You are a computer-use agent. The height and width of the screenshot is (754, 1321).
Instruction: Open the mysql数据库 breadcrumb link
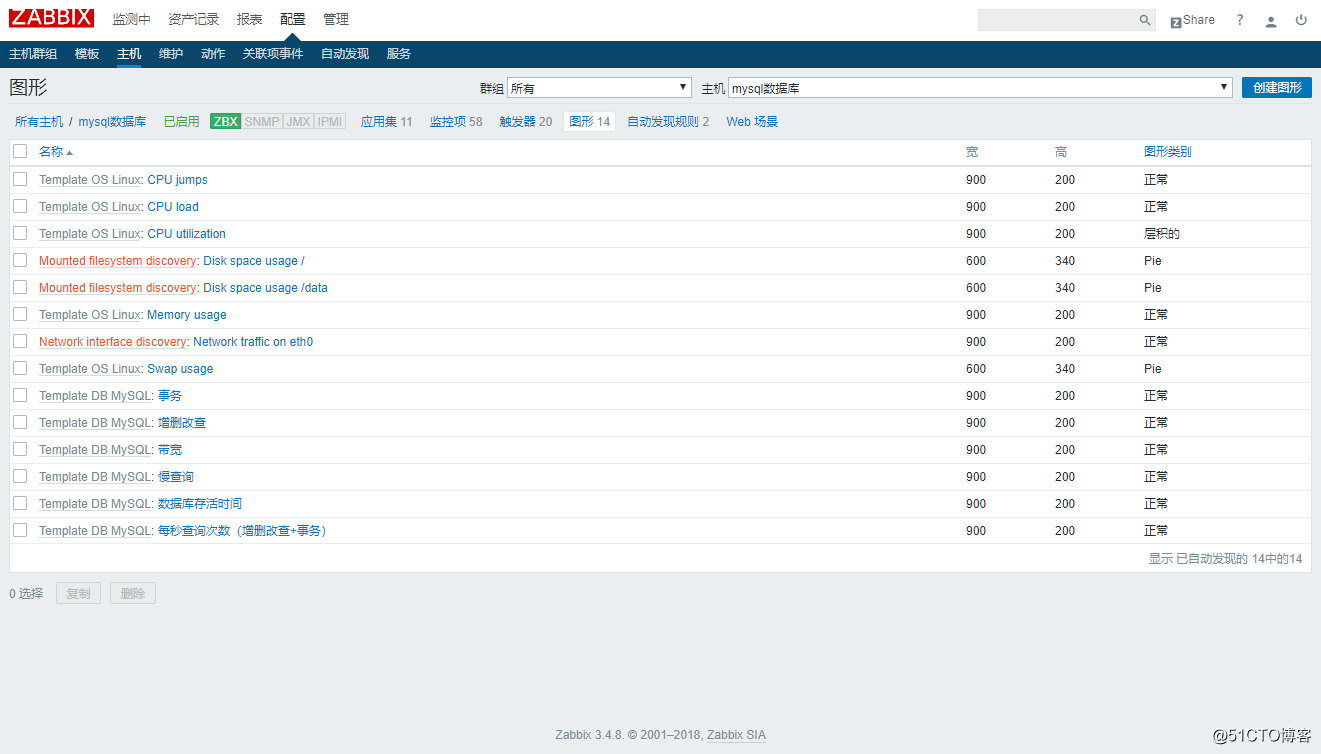112,121
